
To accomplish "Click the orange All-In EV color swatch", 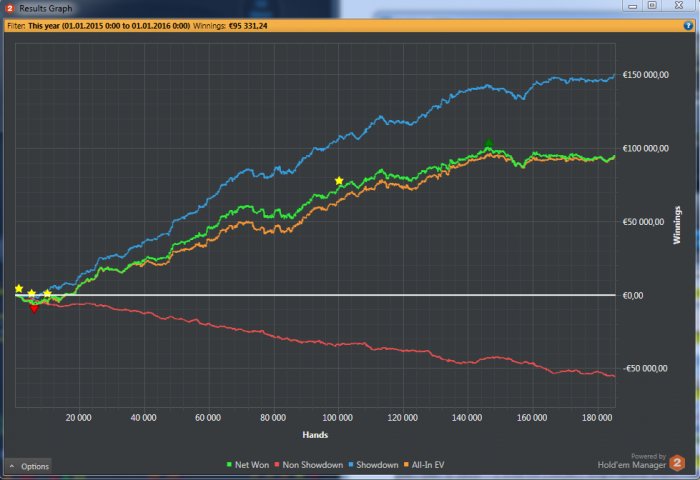I will click(406, 465).
